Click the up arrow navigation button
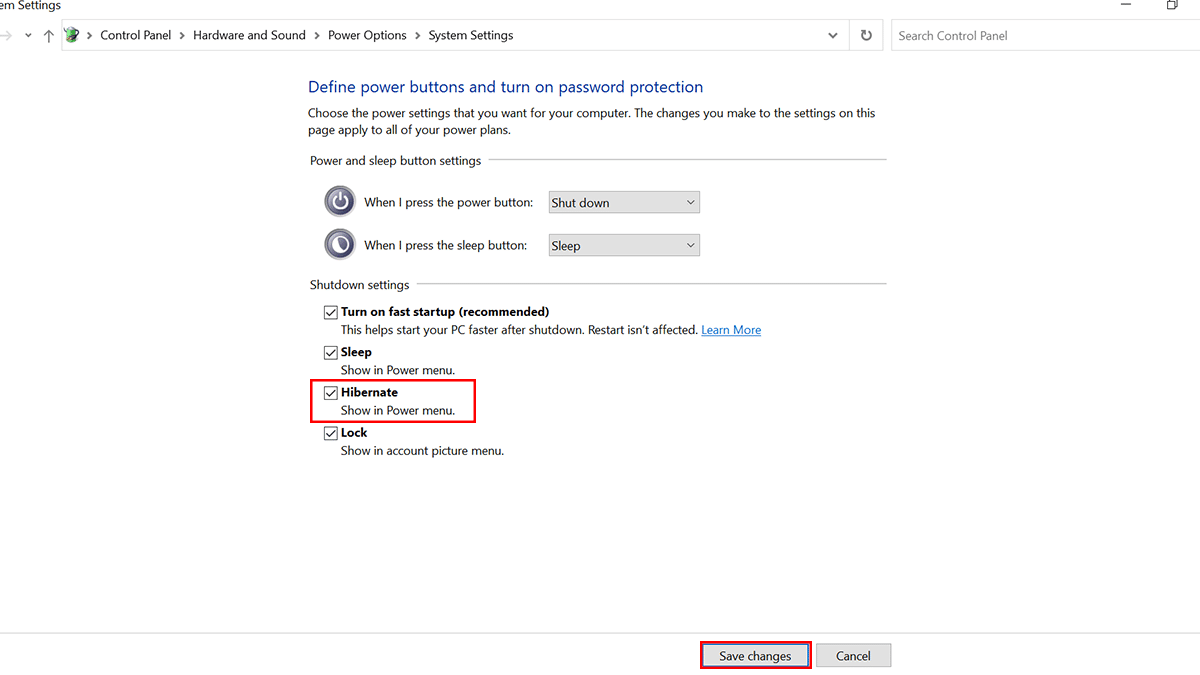The image size is (1200, 675). [x=49, y=36]
